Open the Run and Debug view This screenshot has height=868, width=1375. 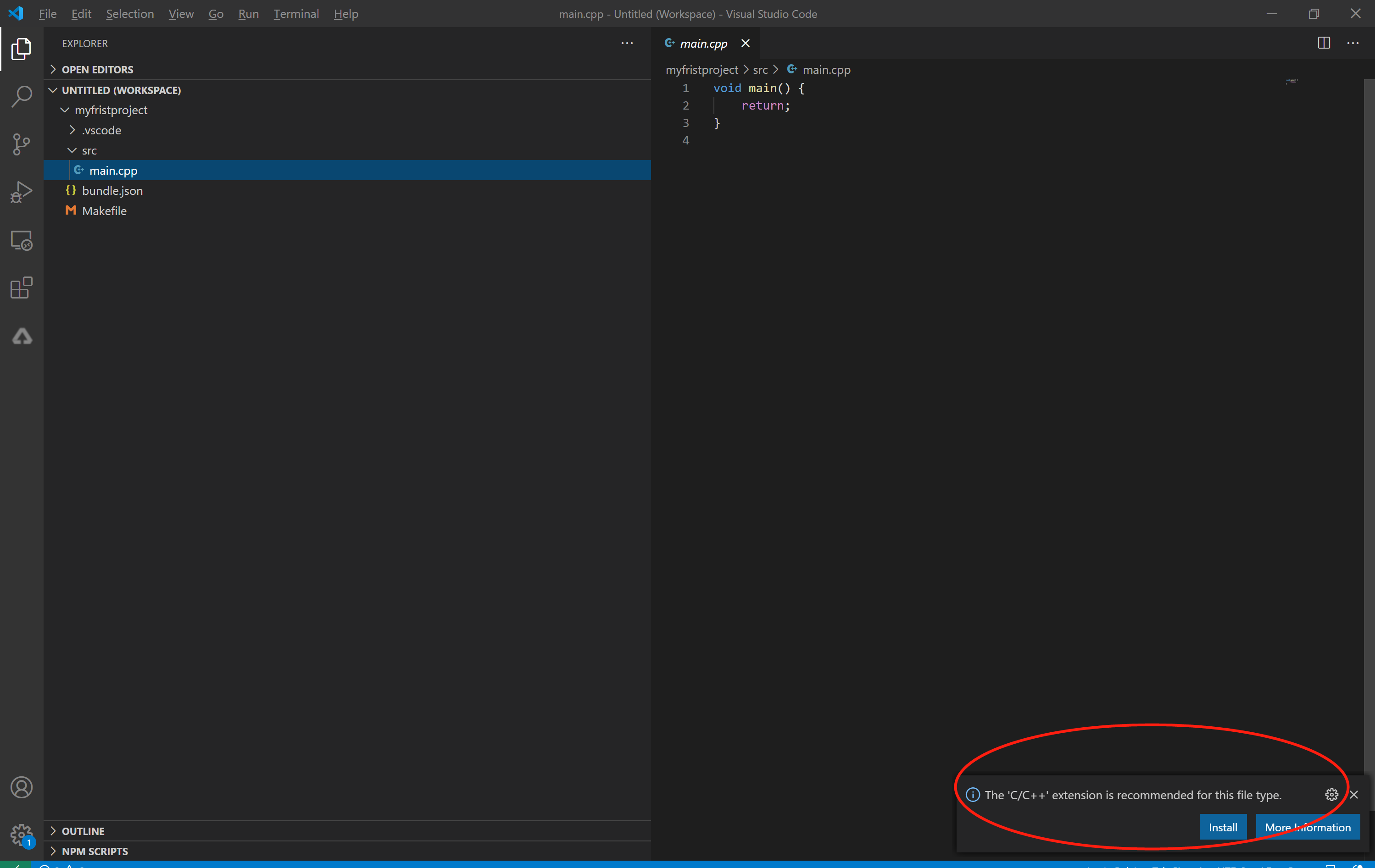tap(22, 192)
